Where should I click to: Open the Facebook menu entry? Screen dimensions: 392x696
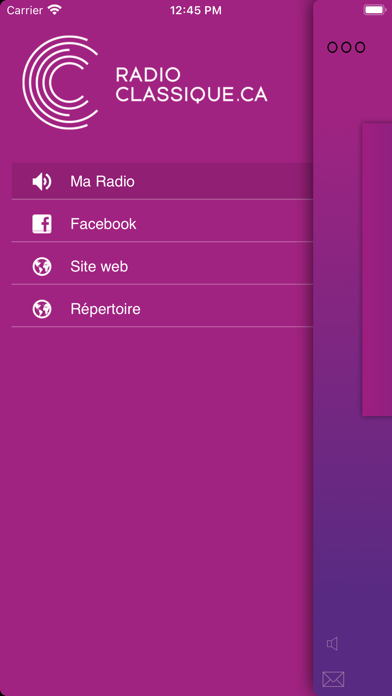tap(162, 224)
